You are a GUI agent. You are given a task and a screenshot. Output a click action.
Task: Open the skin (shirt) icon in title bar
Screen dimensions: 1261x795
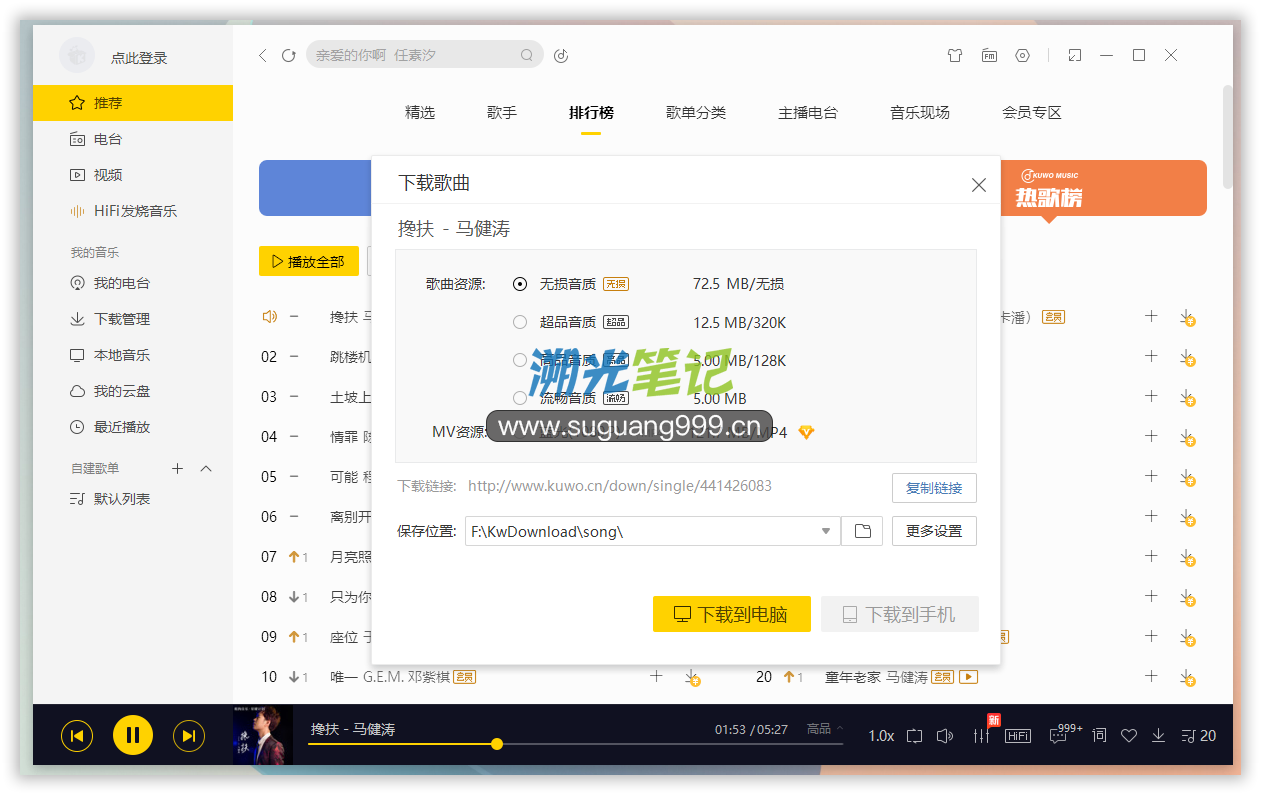coord(955,56)
